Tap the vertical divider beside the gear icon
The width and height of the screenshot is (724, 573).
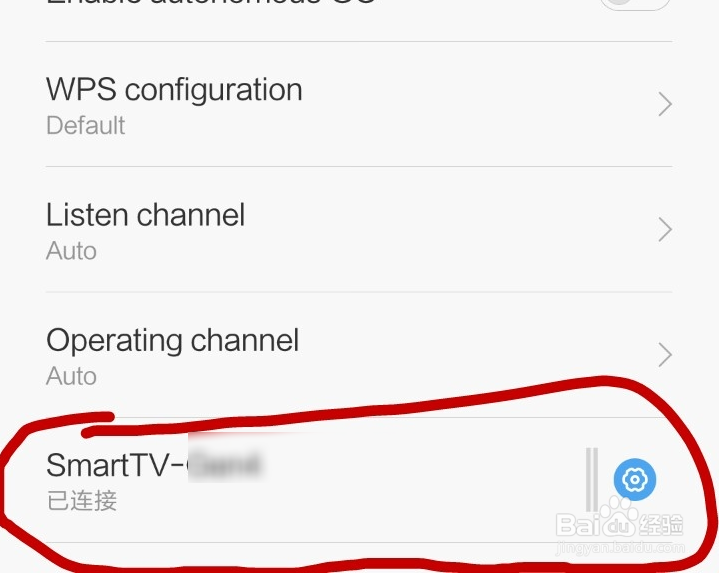click(x=592, y=479)
